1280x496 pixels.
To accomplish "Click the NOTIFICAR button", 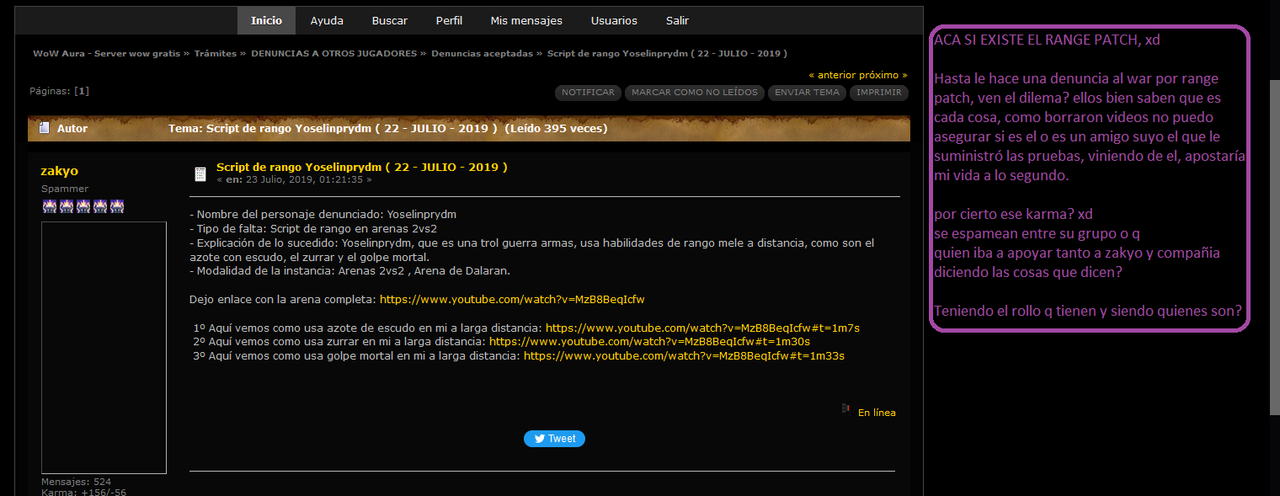I will point(588,92).
